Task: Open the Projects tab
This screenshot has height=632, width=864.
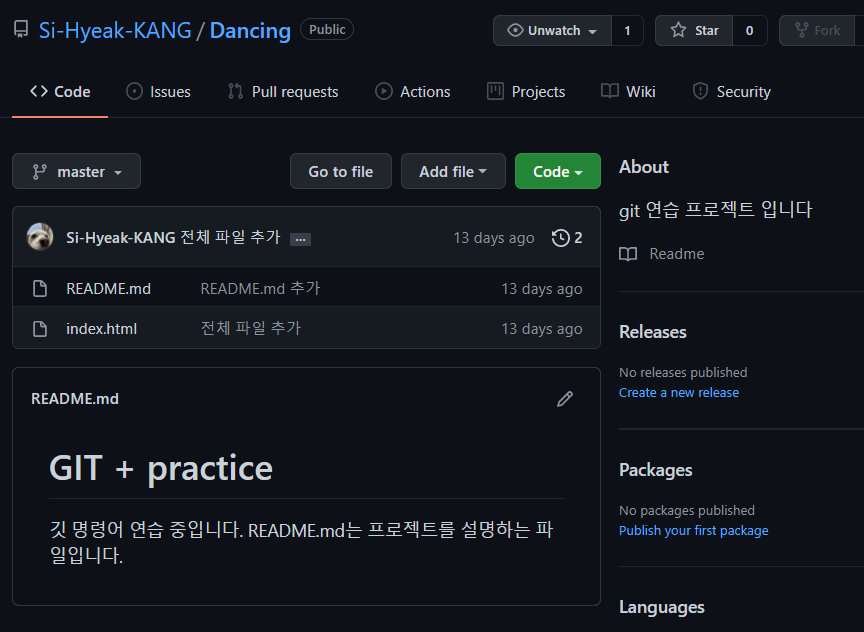Action: [x=526, y=91]
